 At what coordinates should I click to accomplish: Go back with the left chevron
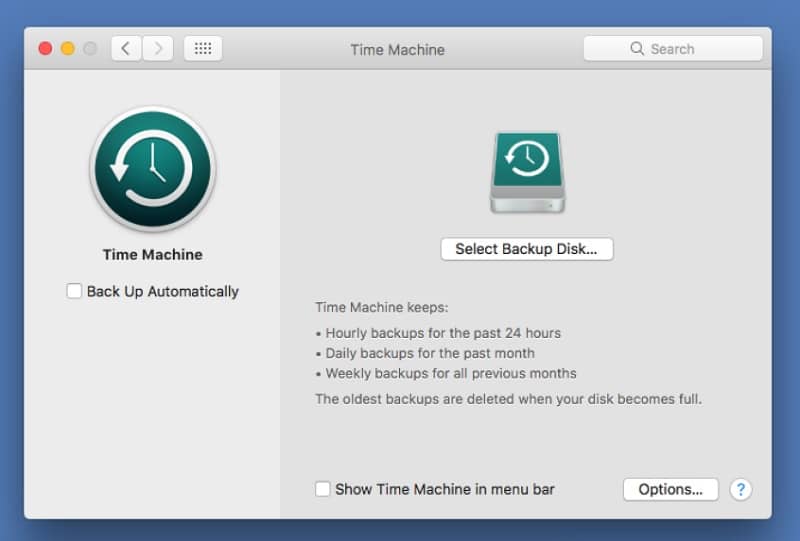[126, 48]
